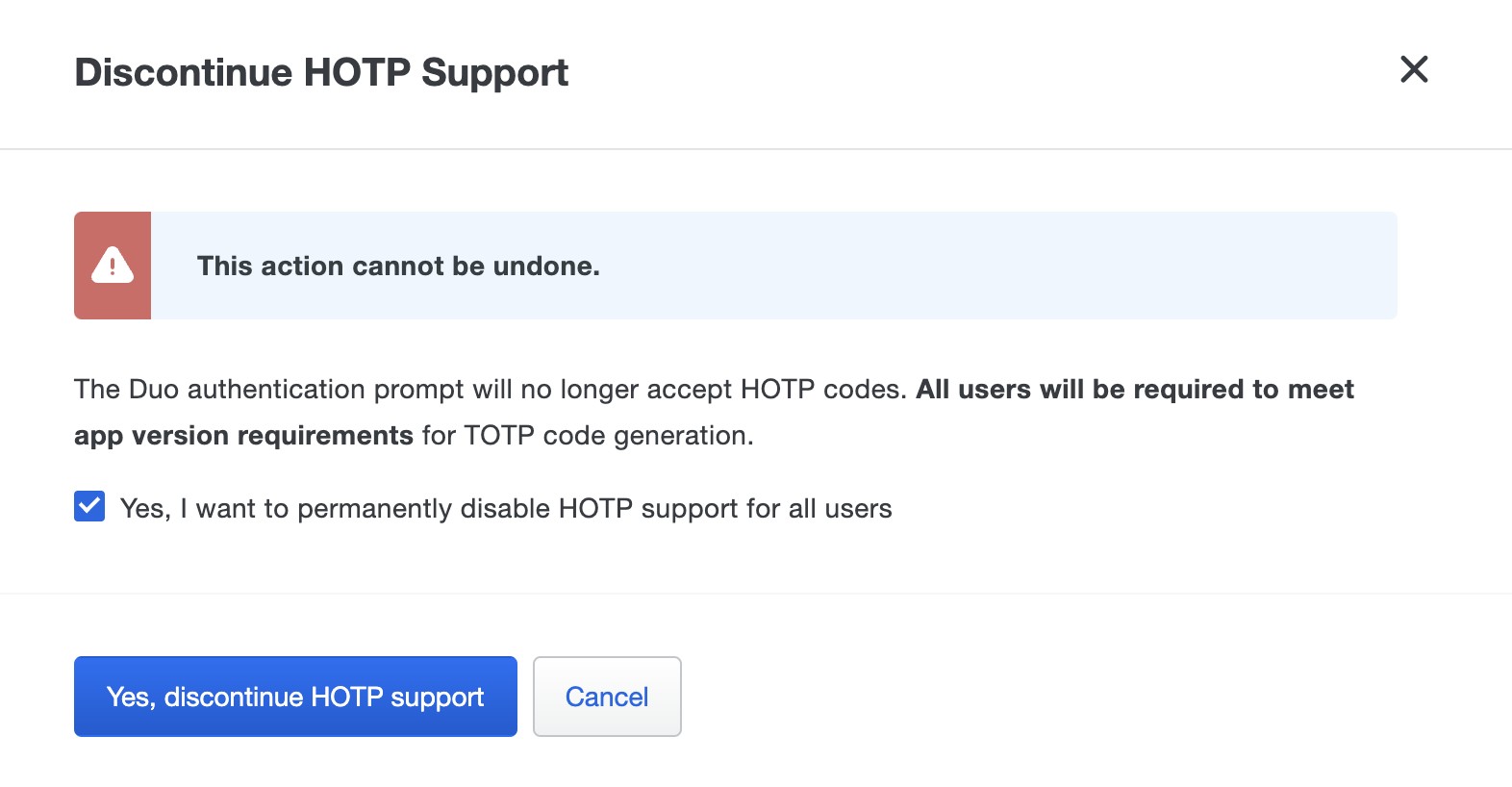Viewport: 1512px width, 787px height.
Task: Click the checkbox label about disabling HOTP
Action: [506, 508]
